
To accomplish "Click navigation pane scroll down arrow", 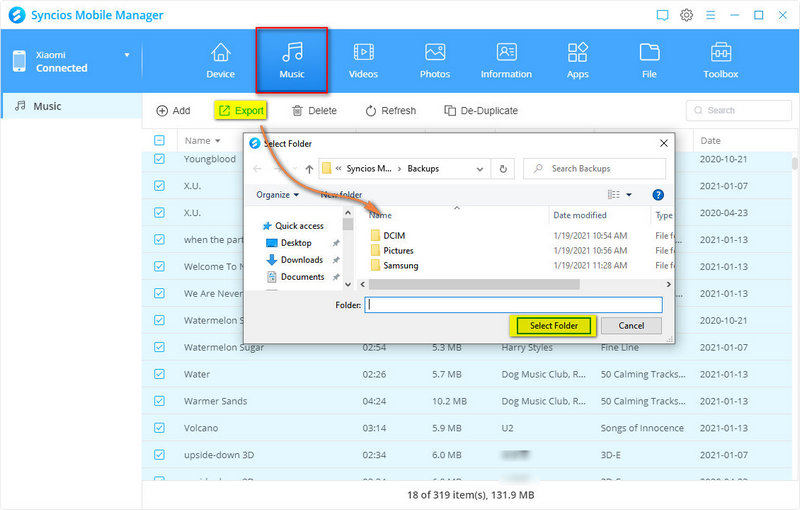I will (x=348, y=284).
